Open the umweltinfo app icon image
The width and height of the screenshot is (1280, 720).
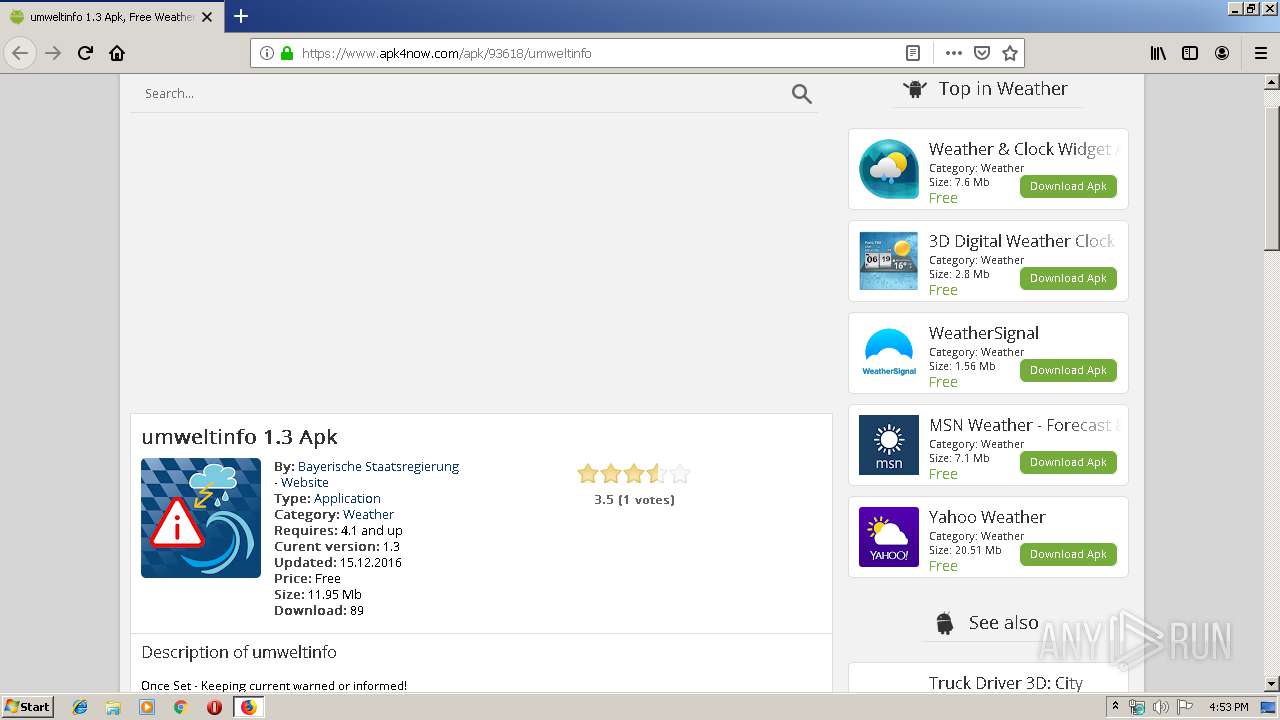201,518
